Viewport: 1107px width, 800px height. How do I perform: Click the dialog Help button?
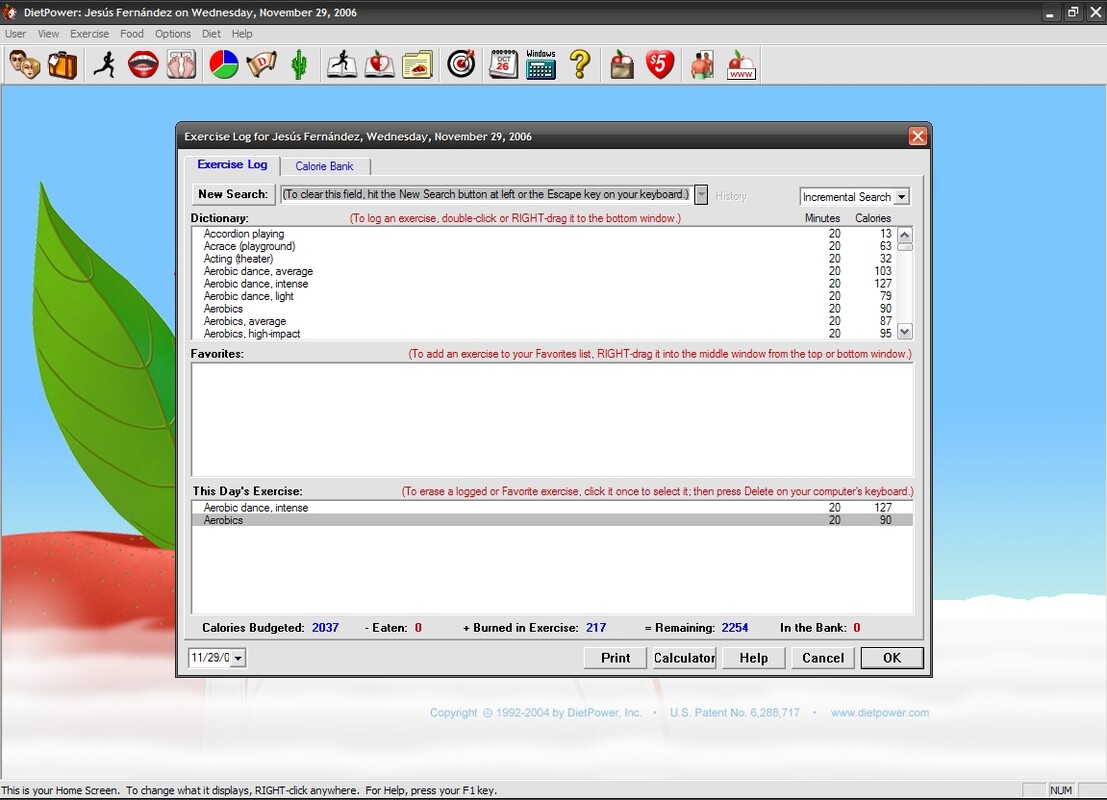pos(753,658)
